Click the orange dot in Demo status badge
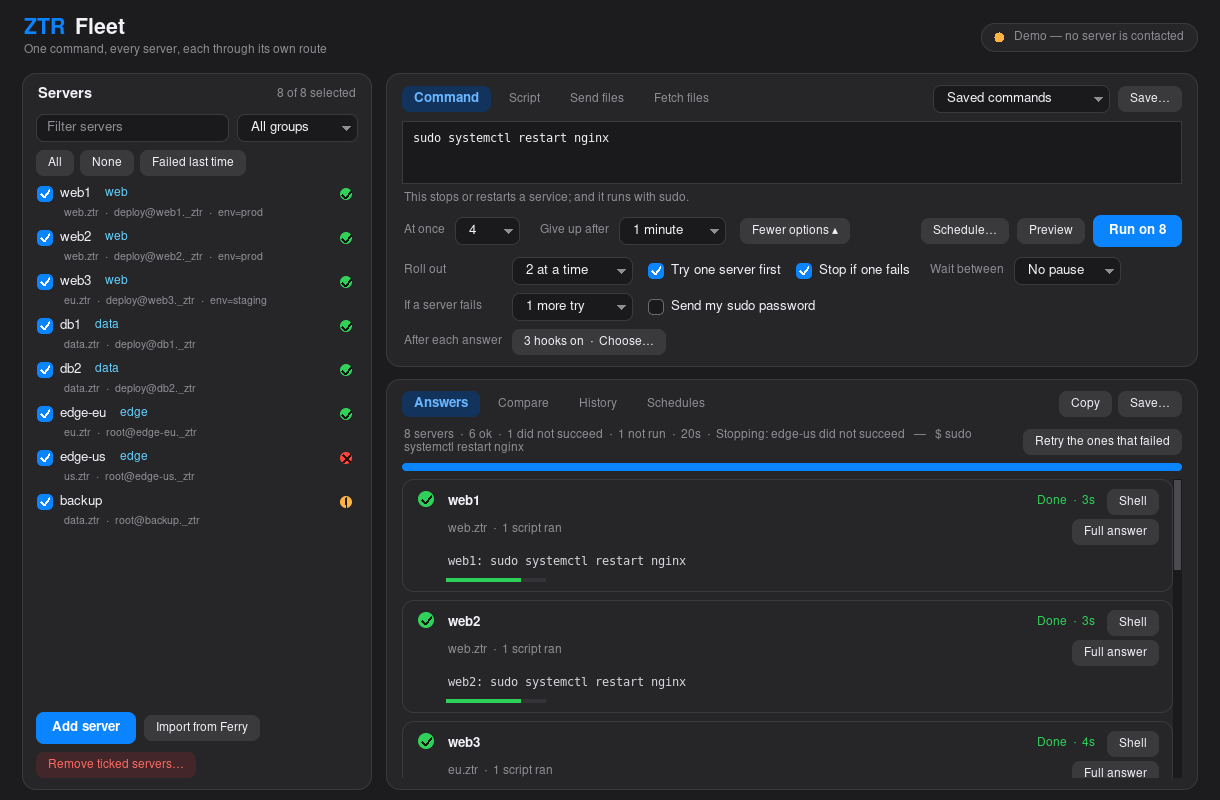This screenshot has height=800, width=1220. click(x=999, y=37)
